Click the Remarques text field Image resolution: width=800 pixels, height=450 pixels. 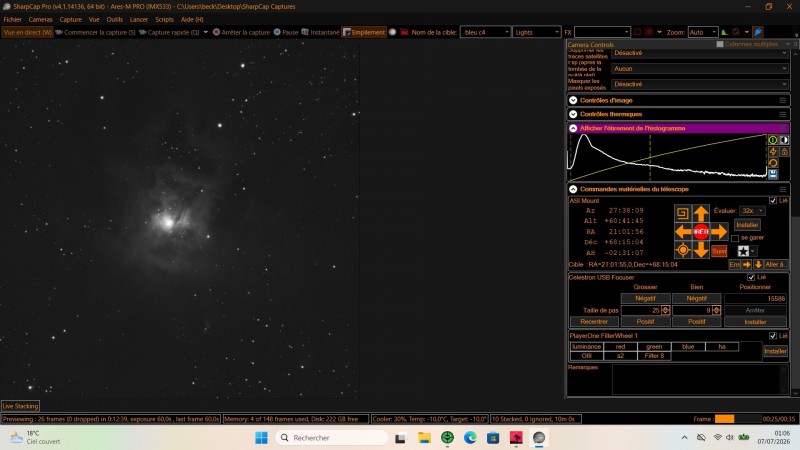[x=700, y=380]
